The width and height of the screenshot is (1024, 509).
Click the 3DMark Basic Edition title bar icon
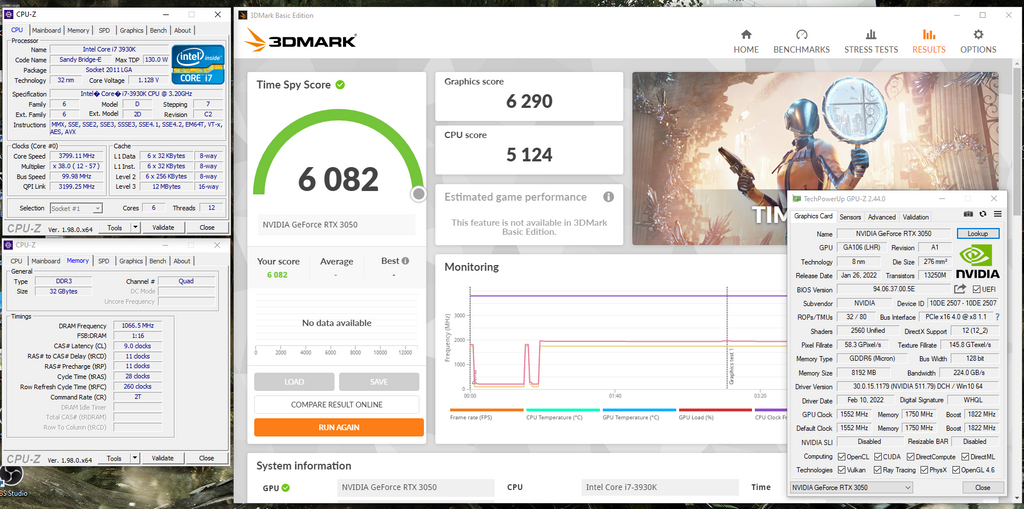click(242, 15)
